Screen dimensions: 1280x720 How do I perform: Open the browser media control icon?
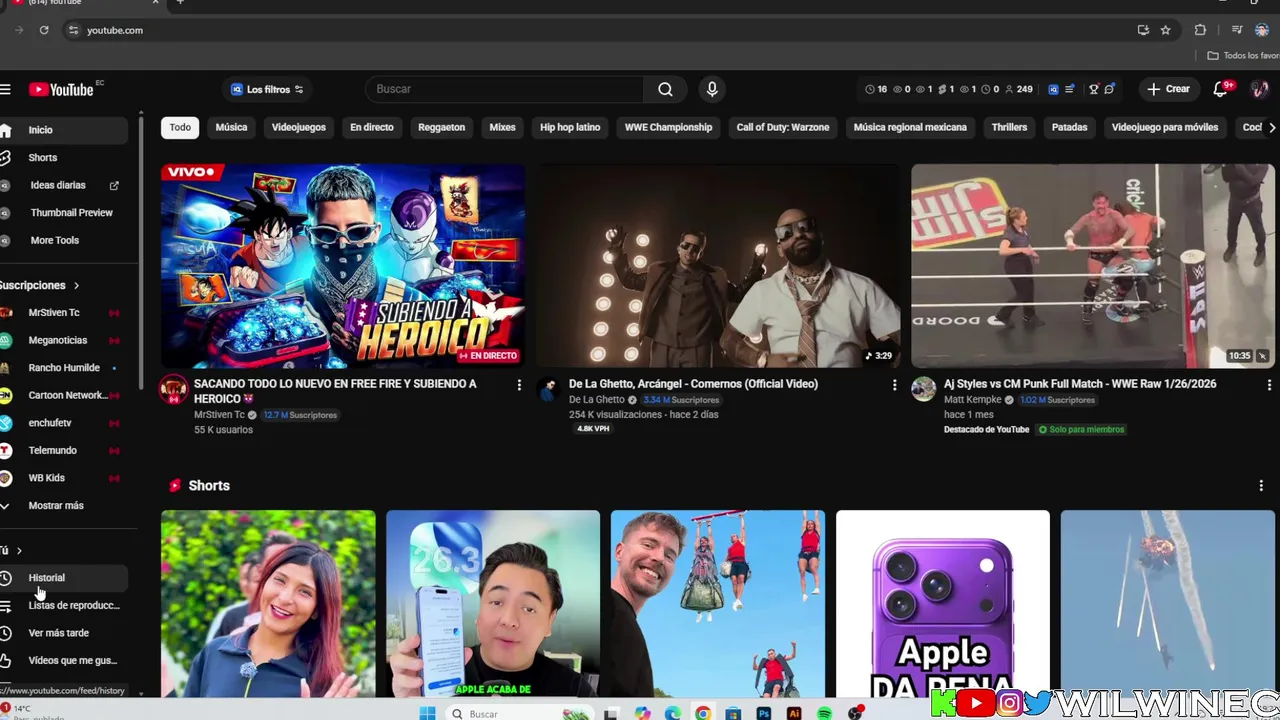point(1237,30)
